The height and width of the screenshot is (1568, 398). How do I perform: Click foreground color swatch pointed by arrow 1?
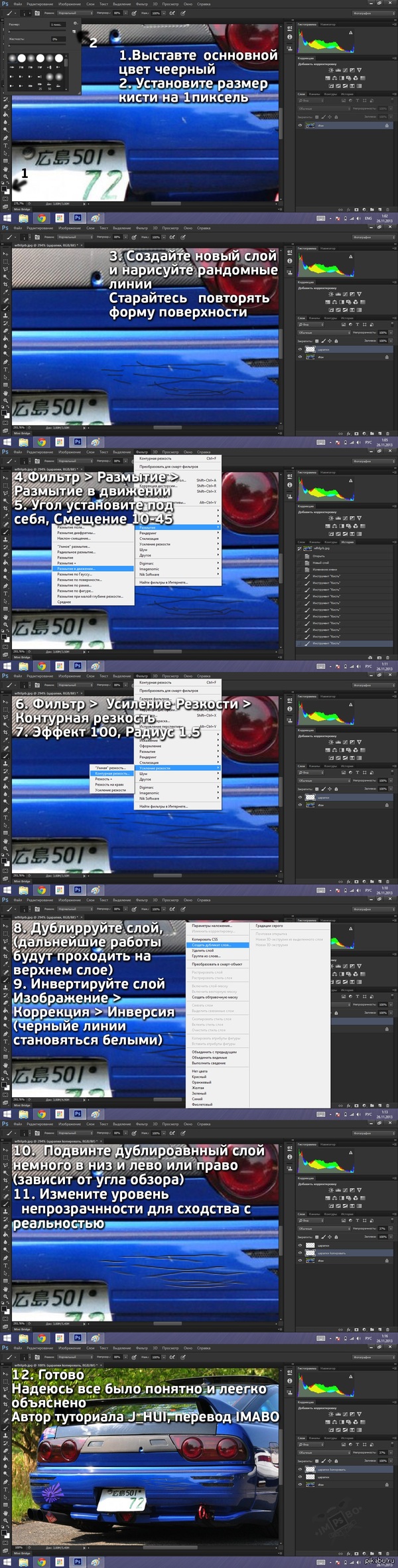coord(5,189)
